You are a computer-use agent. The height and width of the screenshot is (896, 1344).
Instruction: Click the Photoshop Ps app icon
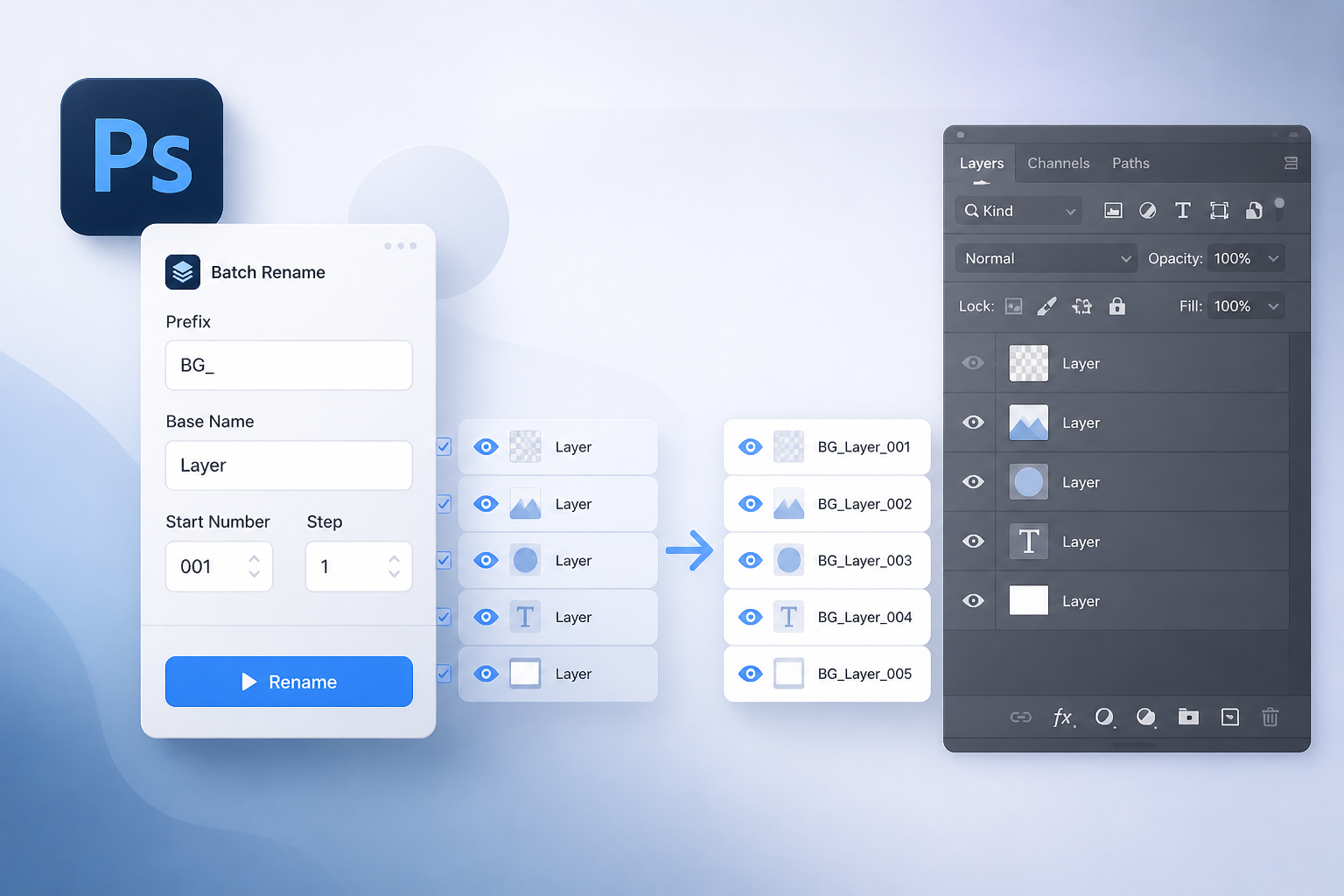point(142,157)
